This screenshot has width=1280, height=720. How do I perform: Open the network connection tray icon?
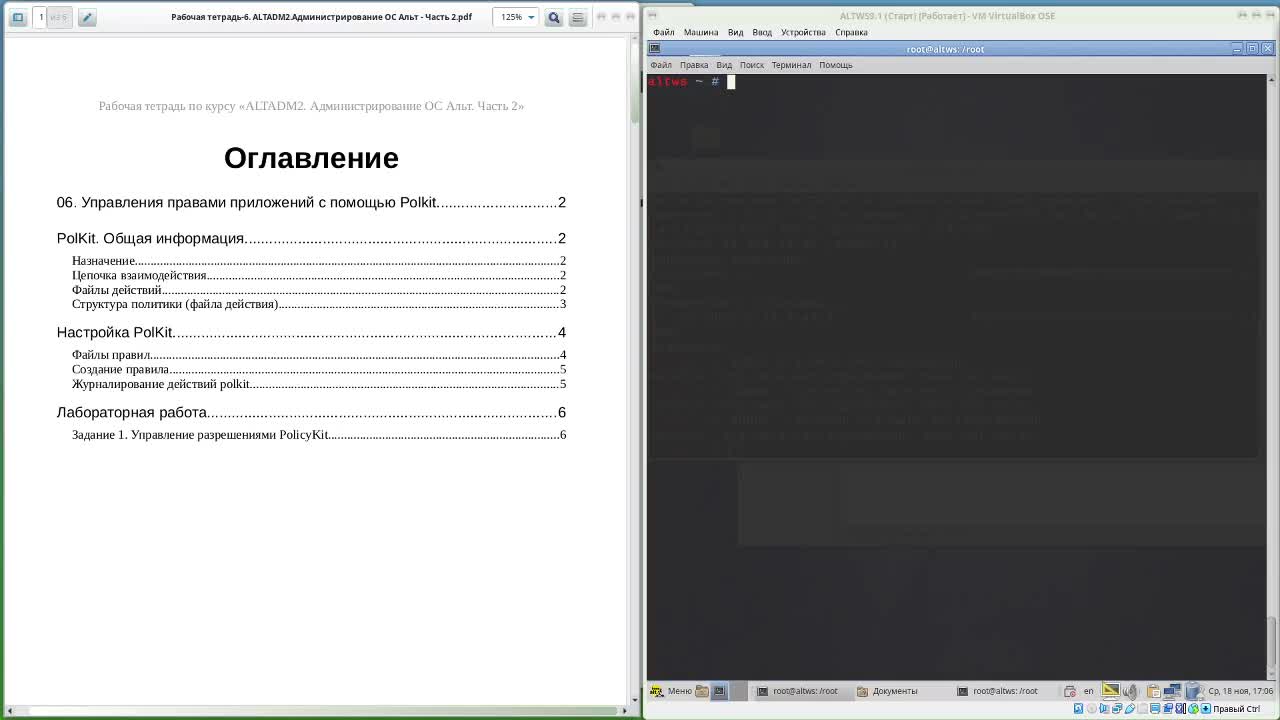point(1172,691)
